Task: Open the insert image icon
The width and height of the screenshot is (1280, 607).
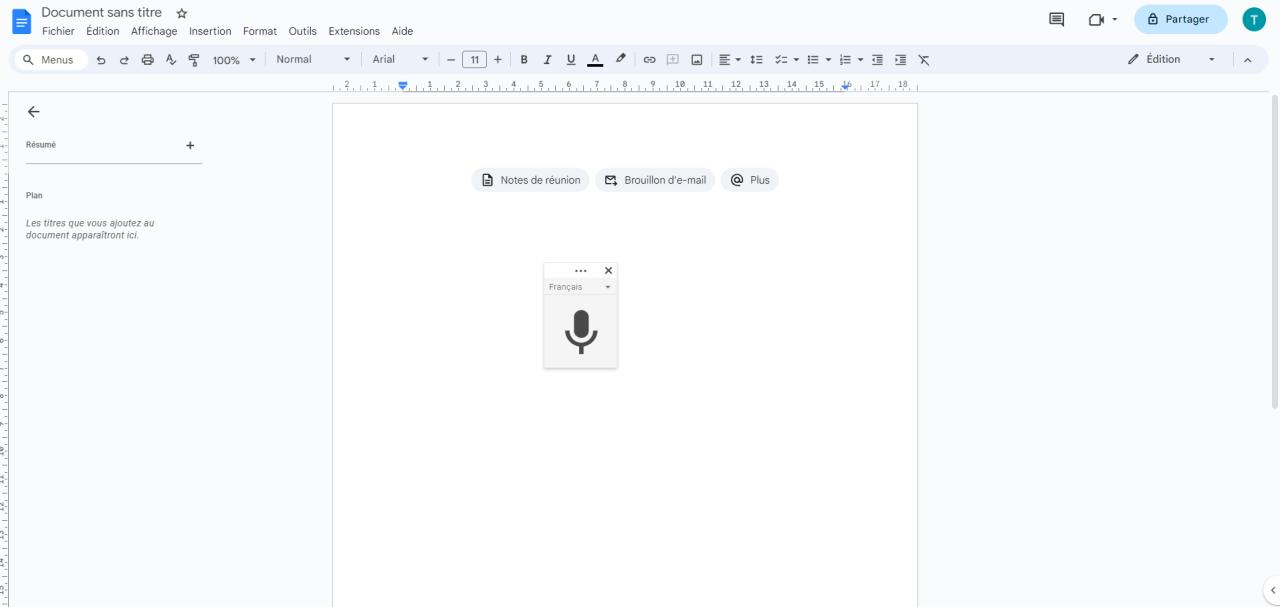Action: tap(697, 59)
